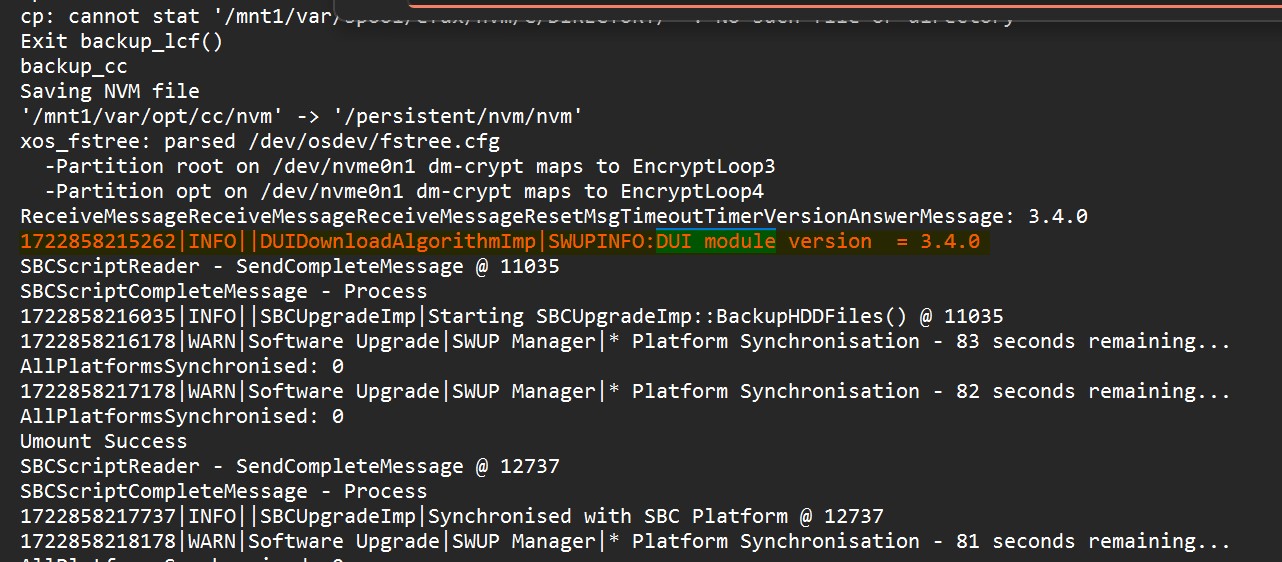Click the 'backup_cc' line
The width and height of the screenshot is (1282, 562).
(74, 66)
